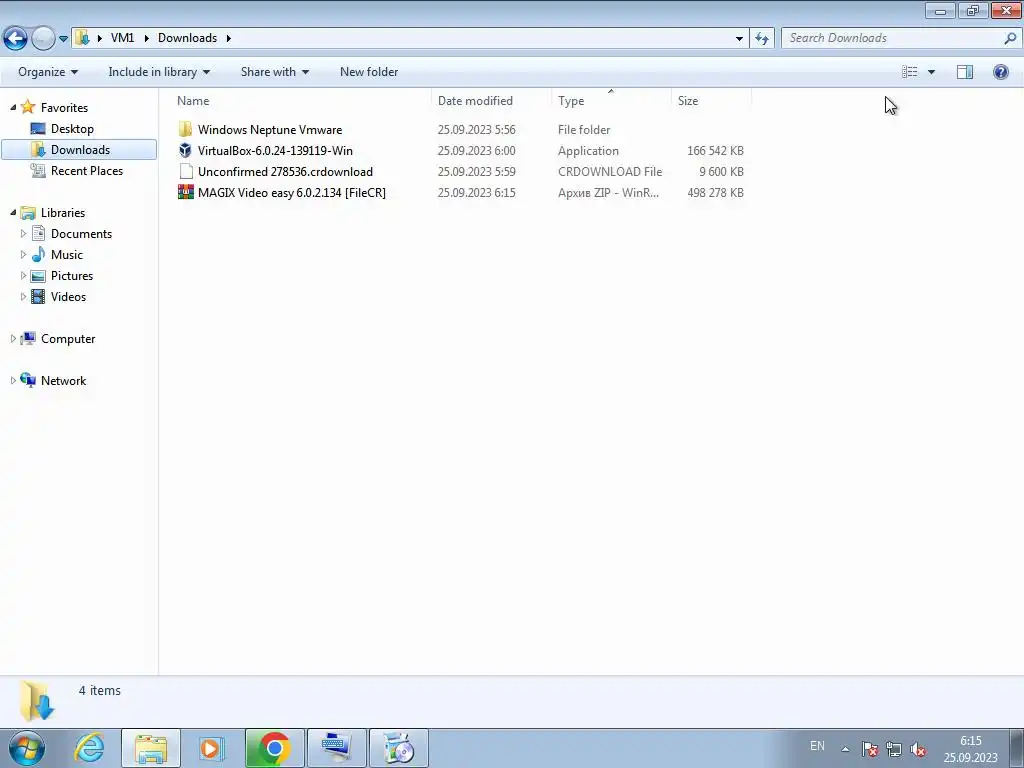The height and width of the screenshot is (768, 1024).
Task: Open Favorites star item
Action: point(54,107)
